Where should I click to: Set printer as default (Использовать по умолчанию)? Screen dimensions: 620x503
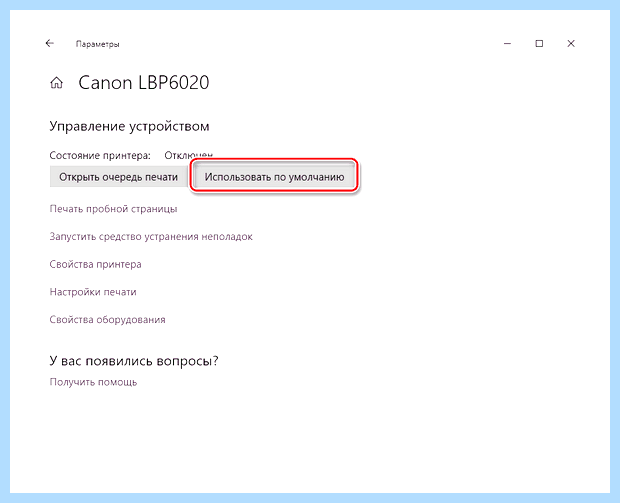[274, 177]
